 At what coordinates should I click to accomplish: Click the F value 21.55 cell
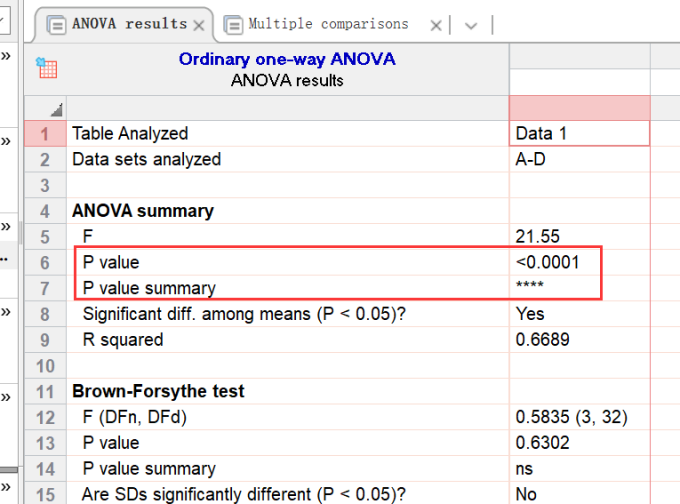tap(579, 236)
